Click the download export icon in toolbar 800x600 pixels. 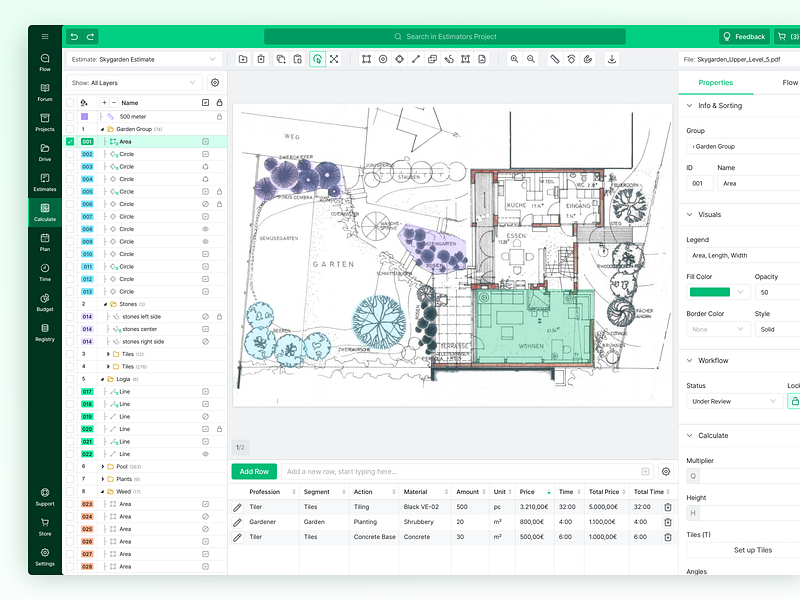point(610,59)
